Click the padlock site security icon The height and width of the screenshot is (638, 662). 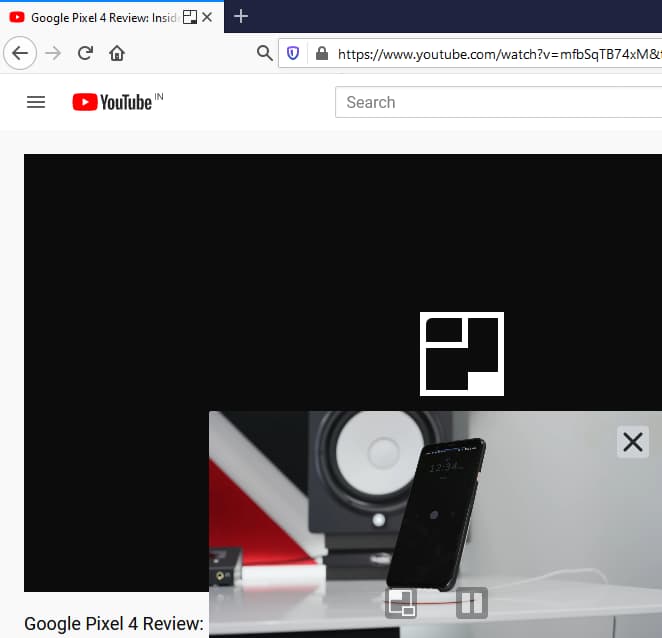(x=321, y=53)
